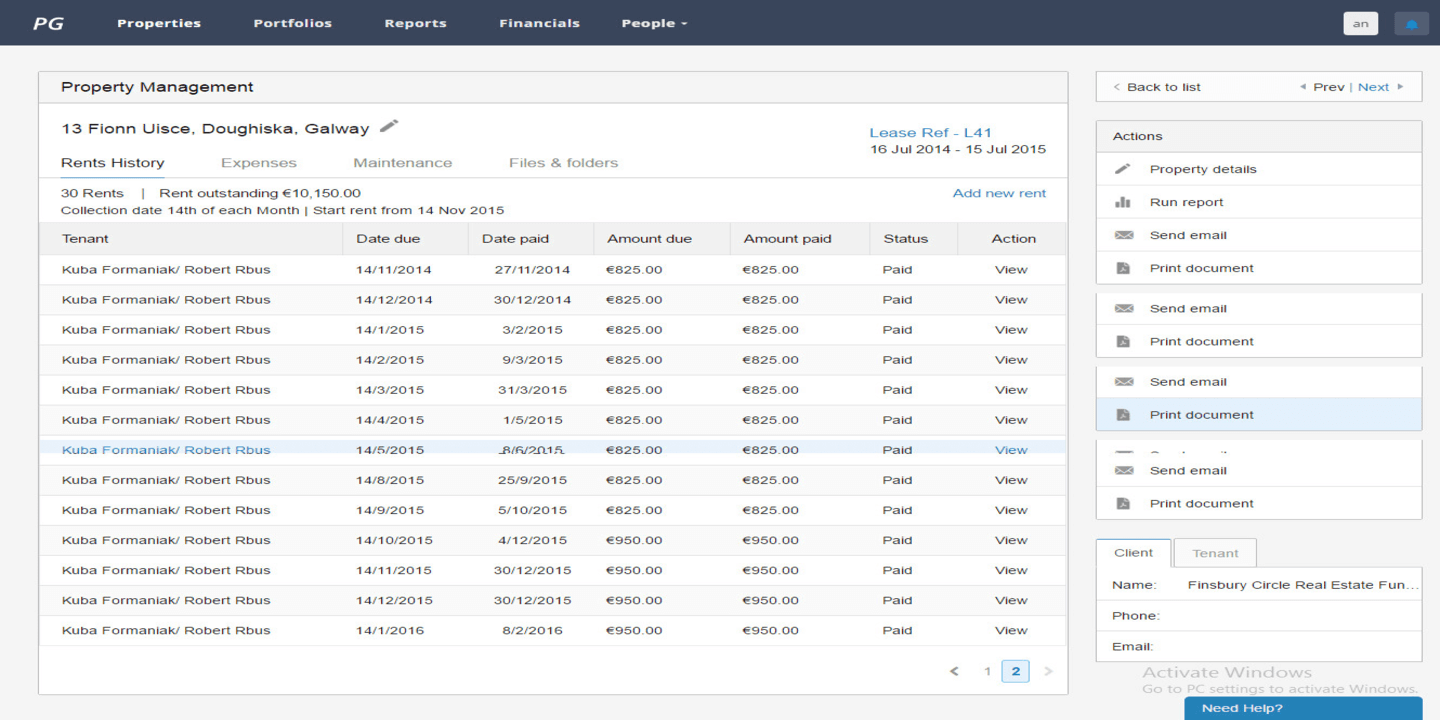View the rent due 14/1/2015
The height and width of the screenshot is (720, 1440).
click(1011, 329)
